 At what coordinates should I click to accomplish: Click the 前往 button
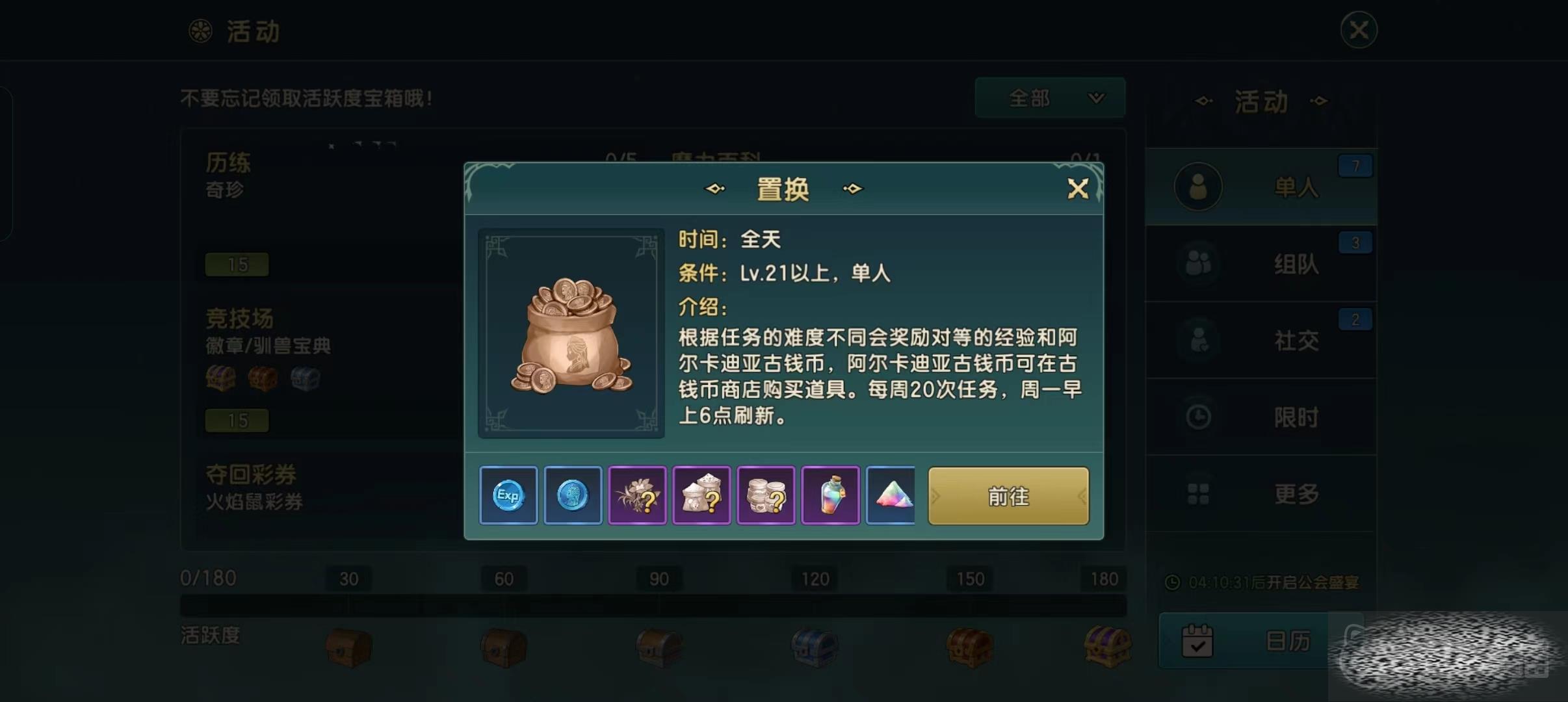1008,496
